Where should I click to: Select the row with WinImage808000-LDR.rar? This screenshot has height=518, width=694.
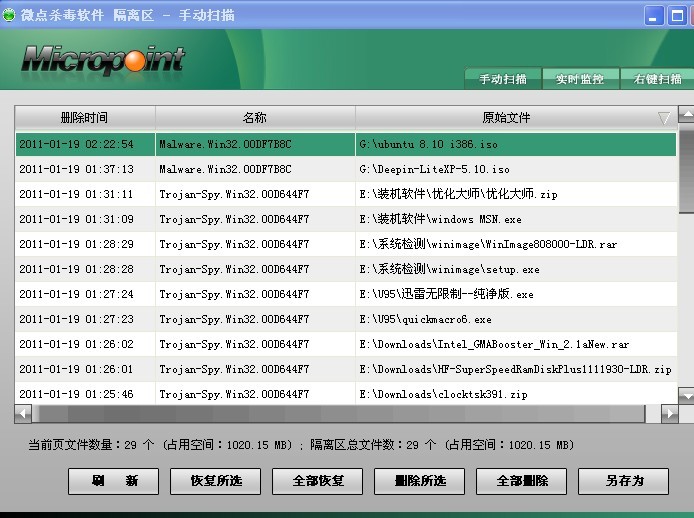click(346, 244)
